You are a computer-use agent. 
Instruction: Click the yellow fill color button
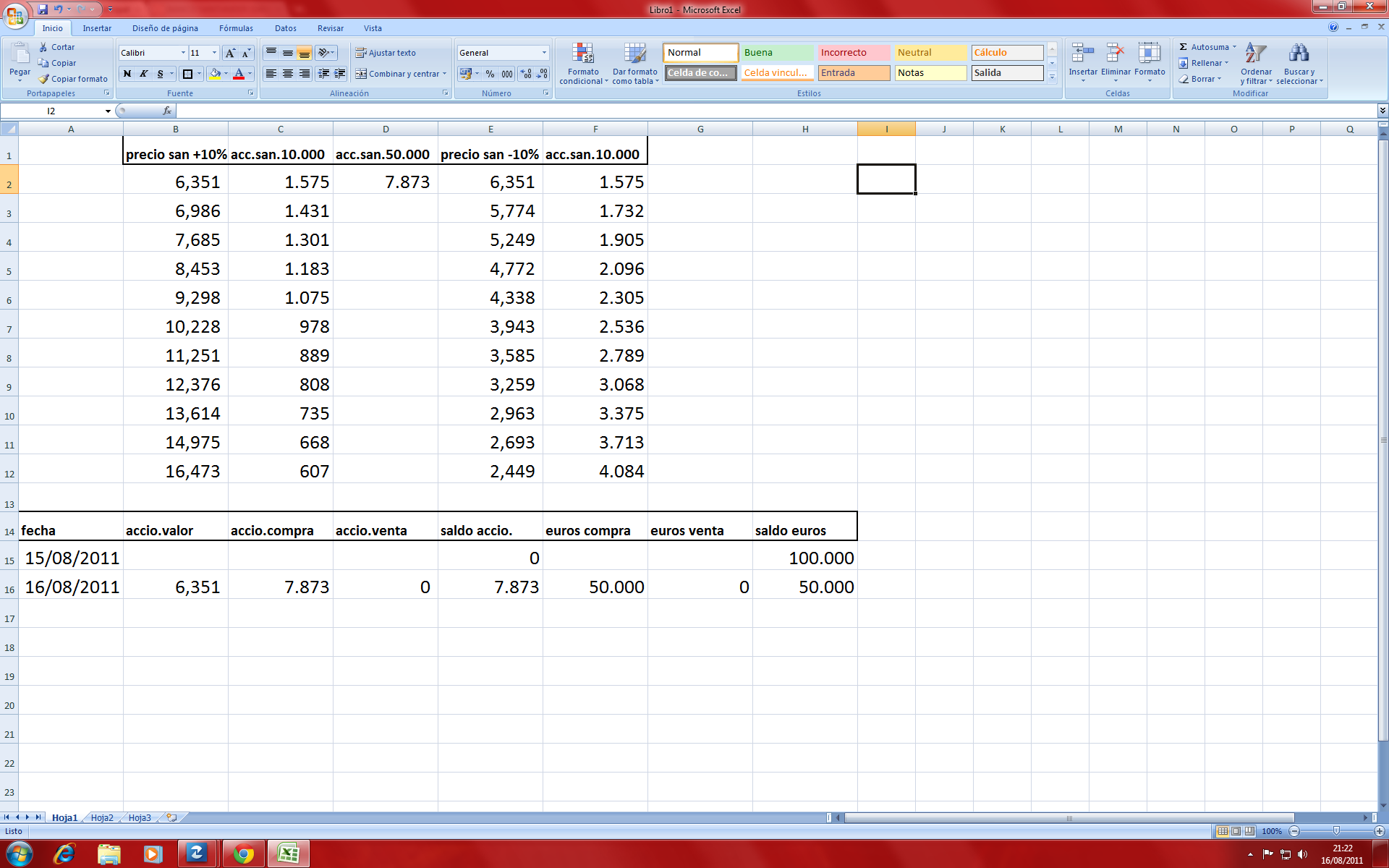pos(215,74)
